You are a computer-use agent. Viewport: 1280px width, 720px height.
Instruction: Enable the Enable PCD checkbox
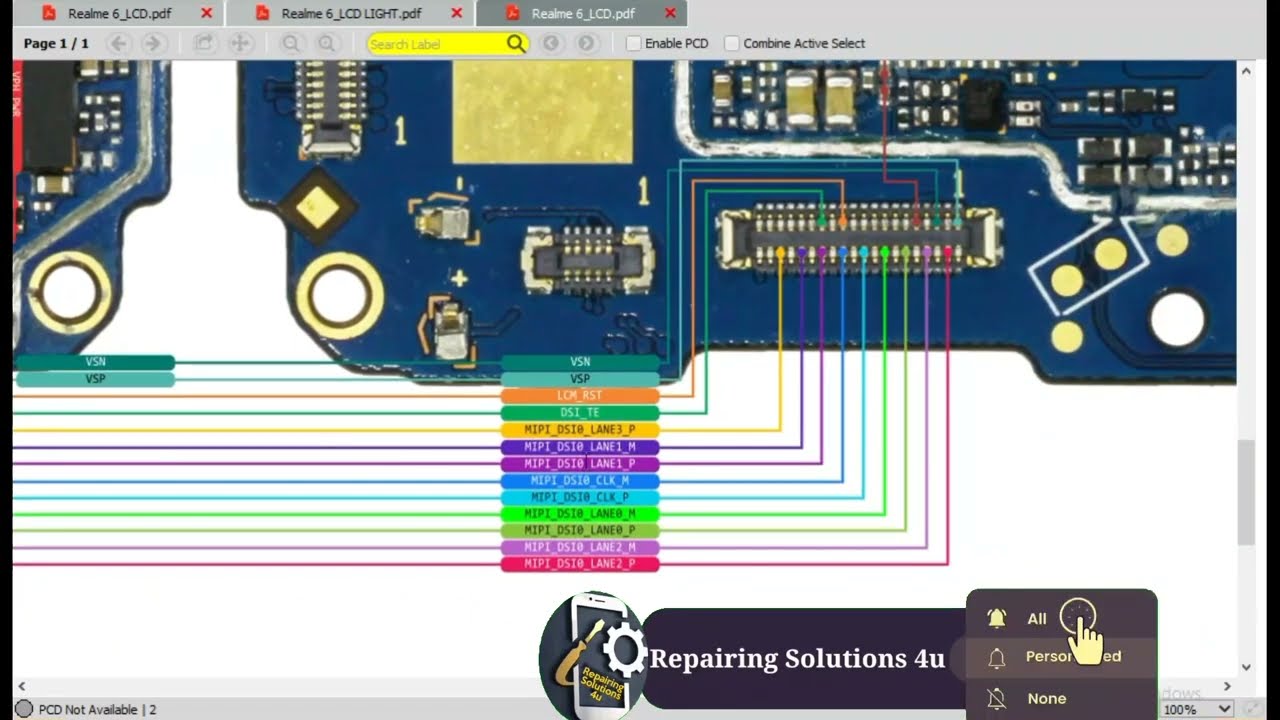point(633,43)
